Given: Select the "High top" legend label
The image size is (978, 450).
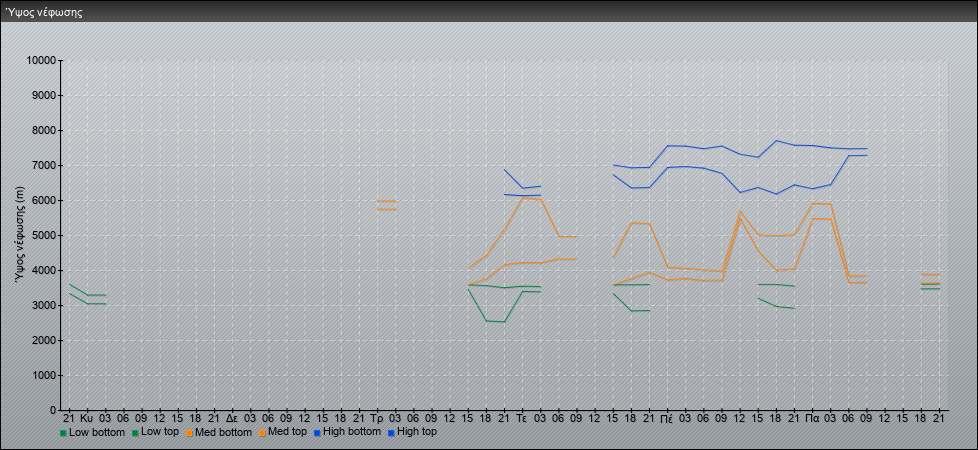Looking at the screenshot, I should [x=417, y=432].
